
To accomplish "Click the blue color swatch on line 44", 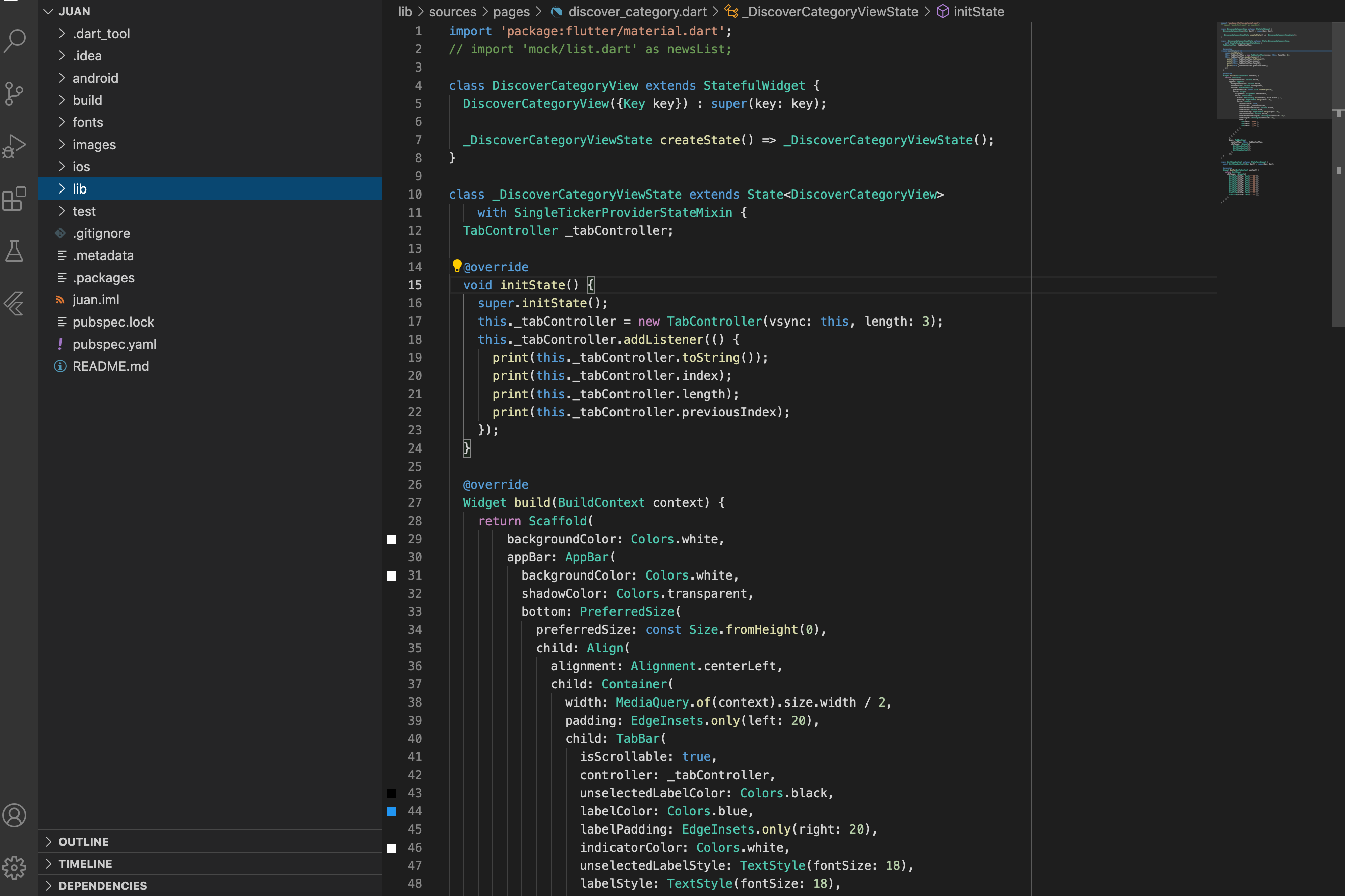I will pyautogui.click(x=392, y=811).
